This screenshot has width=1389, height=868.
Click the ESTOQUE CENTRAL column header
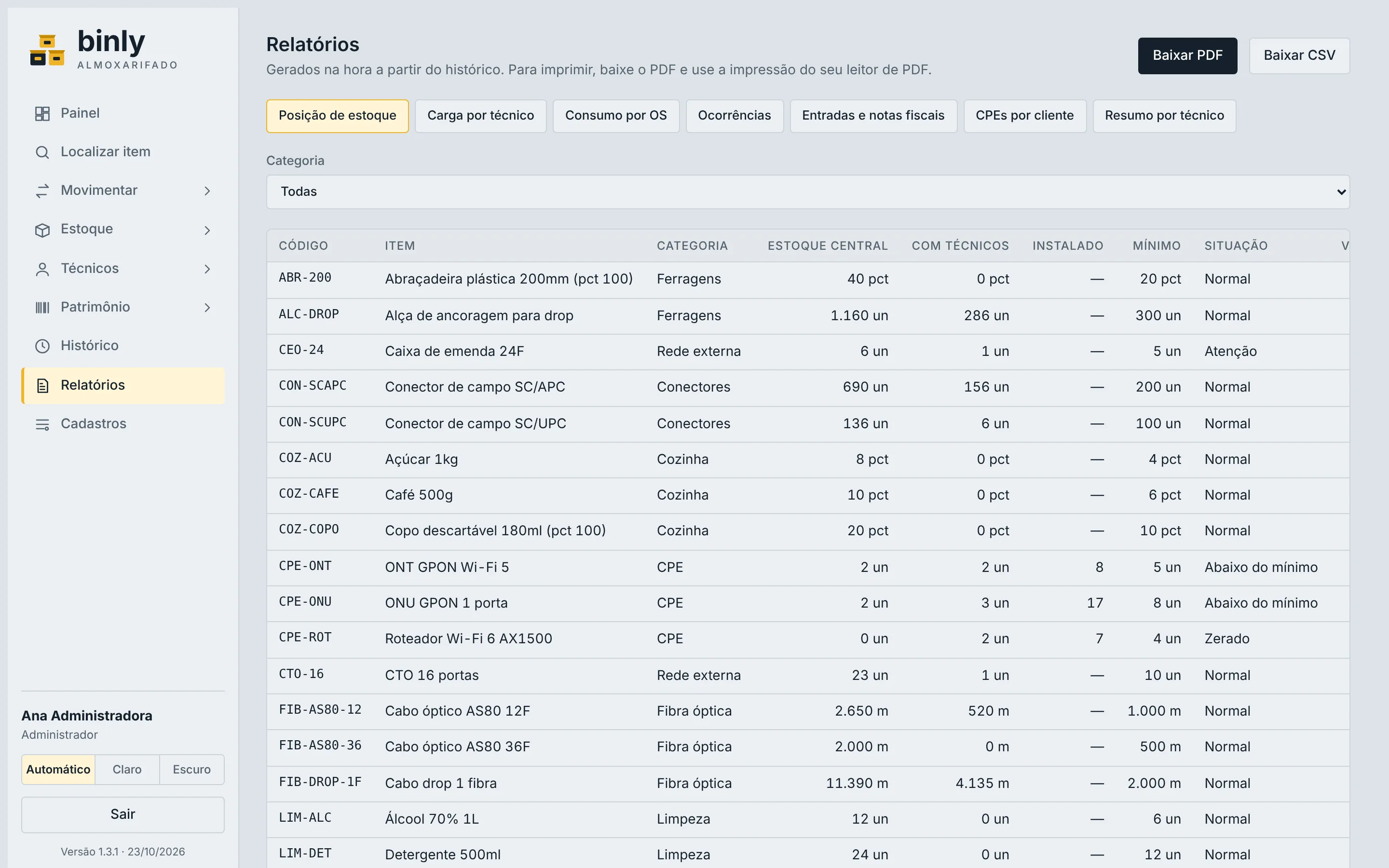pyautogui.click(x=828, y=246)
